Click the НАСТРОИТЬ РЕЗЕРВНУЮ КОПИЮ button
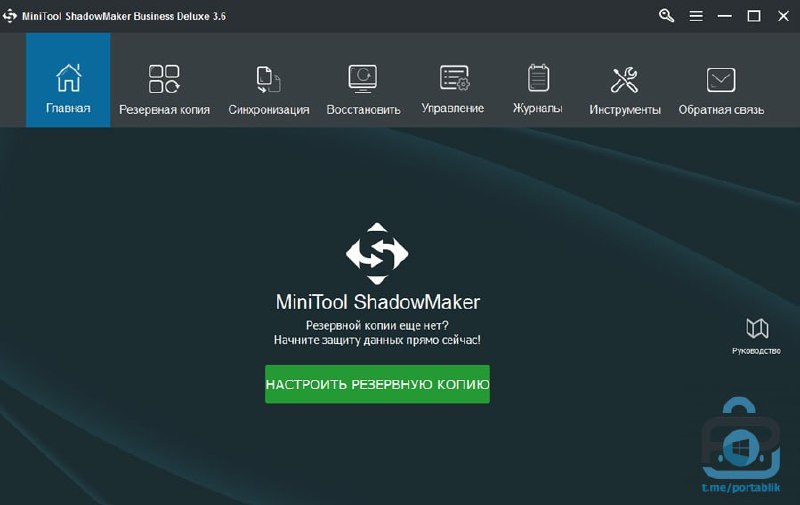The image size is (800, 505). pos(377,384)
